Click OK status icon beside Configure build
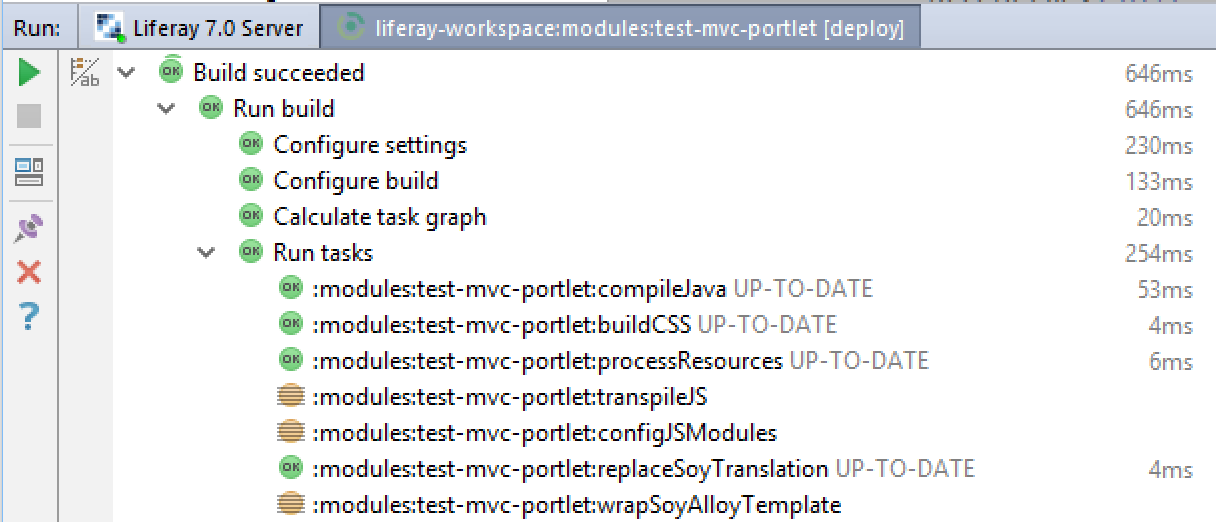 coord(250,179)
